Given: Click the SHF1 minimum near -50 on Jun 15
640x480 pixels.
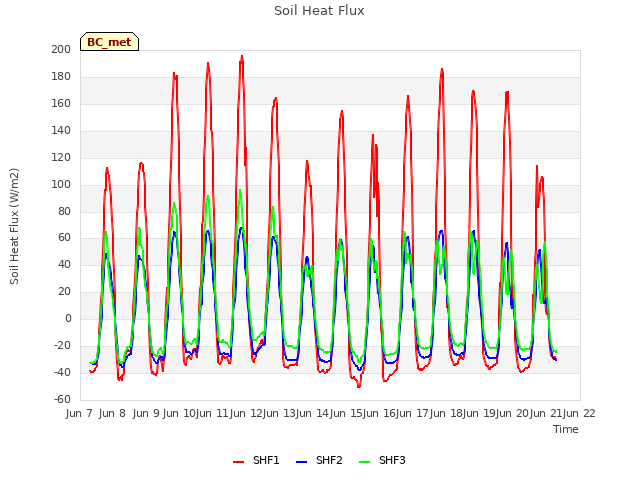Looking at the screenshot, I should pyautogui.click(x=358, y=387).
